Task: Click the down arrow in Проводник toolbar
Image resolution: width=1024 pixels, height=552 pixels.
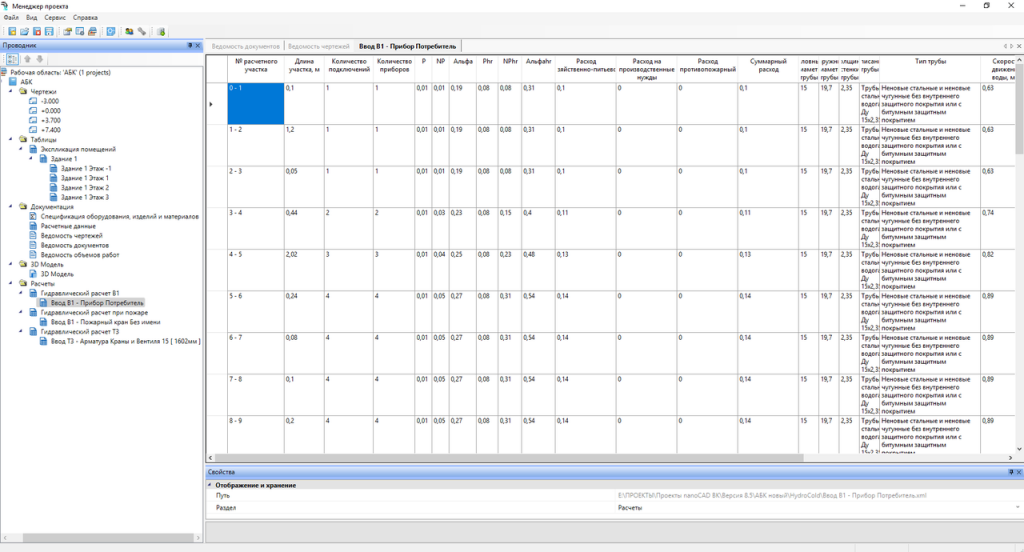Action: pyautogui.click(x=40, y=59)
